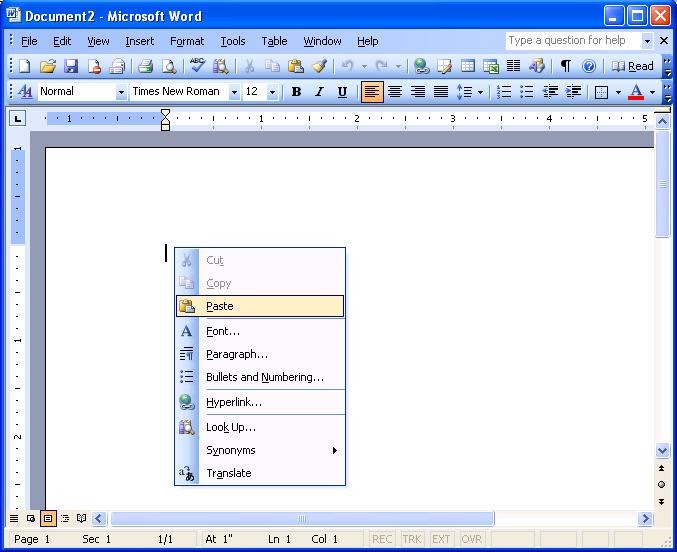This screenshot has height=552, width=677.
Task: Open Styles and Formatting pane
Action: coord(25,92)
